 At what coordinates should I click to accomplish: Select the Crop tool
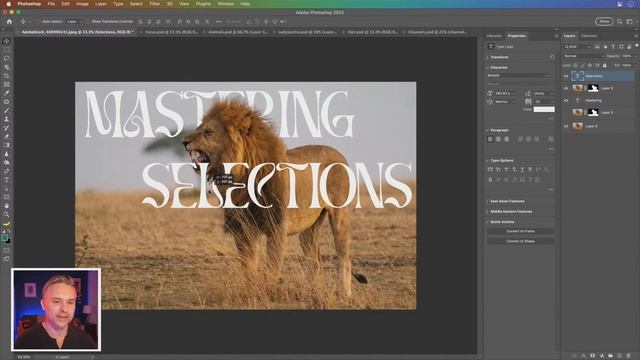coord(7,76)
